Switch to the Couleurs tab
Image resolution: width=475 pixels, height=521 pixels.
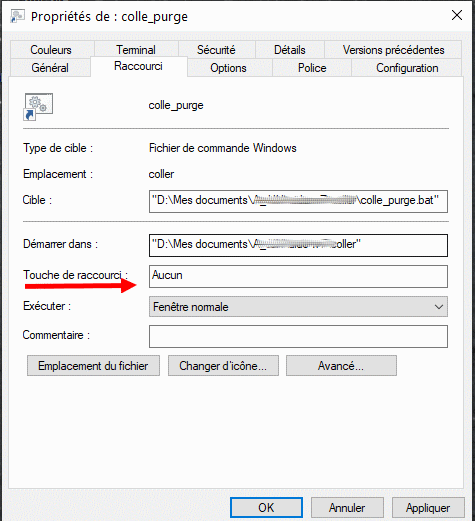pos(51,50)
